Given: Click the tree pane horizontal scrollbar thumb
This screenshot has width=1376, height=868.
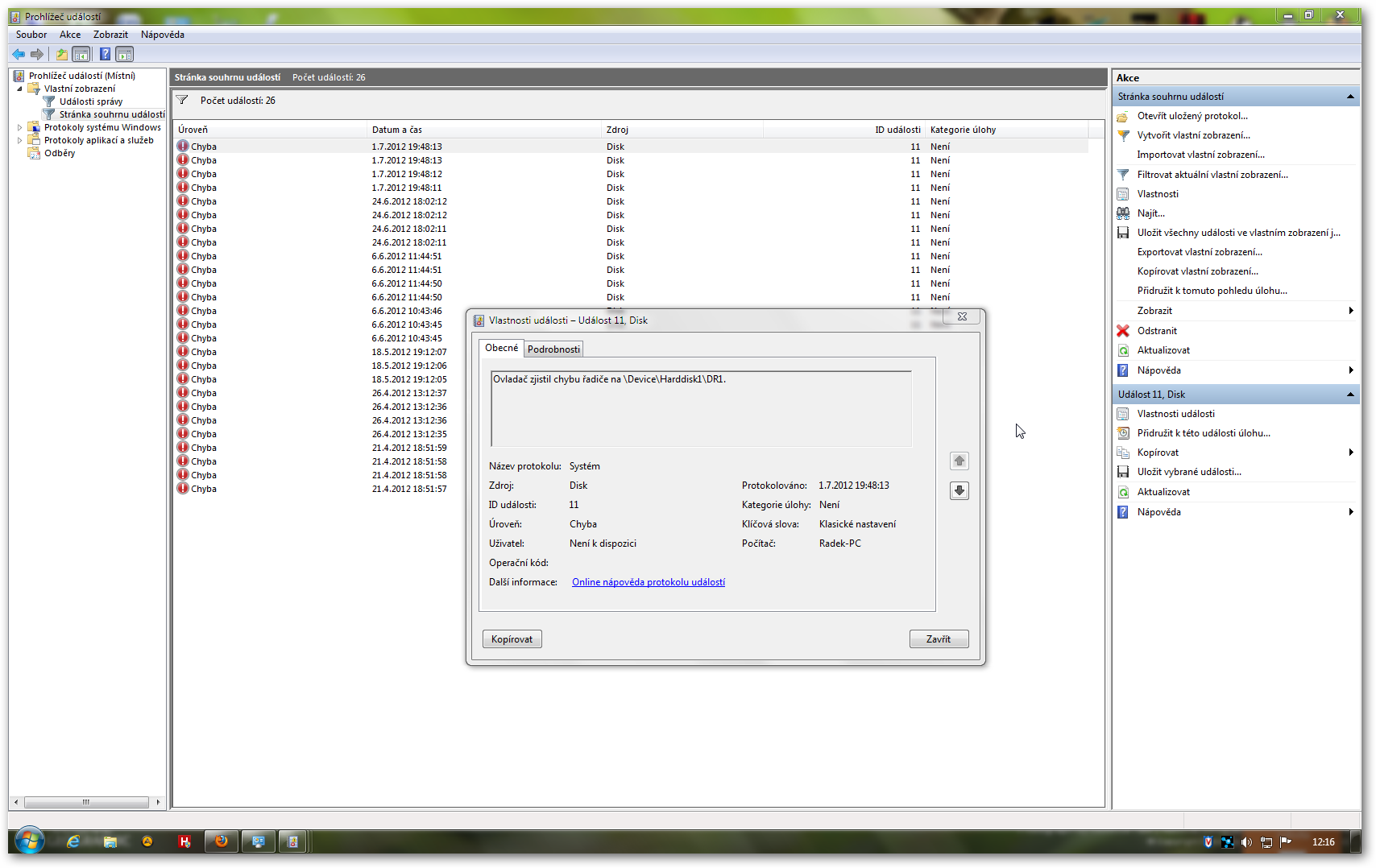Looking at the screenshot, I should [x=86, y=802].
